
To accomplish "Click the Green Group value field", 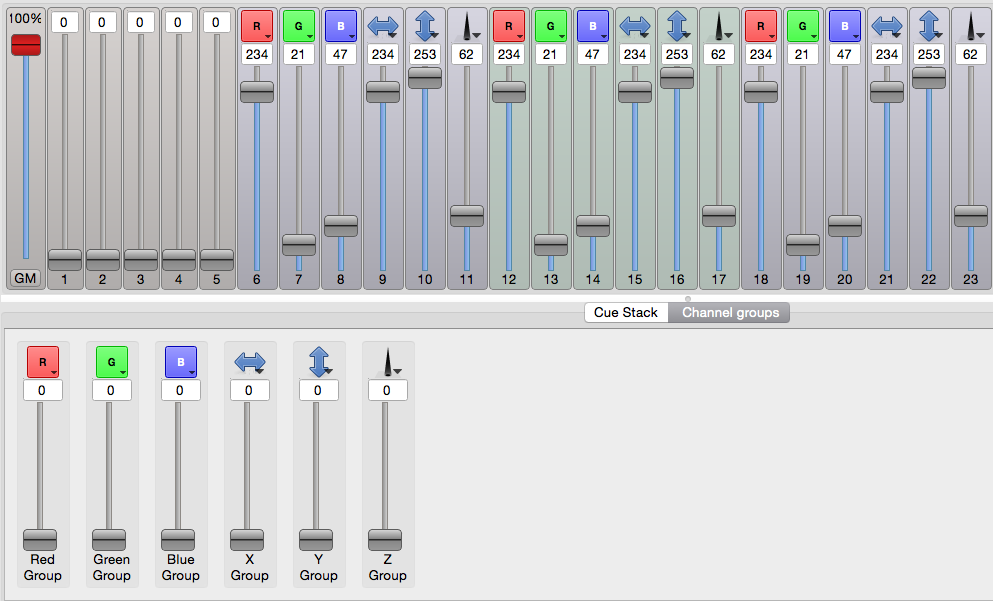I will 111,390.
